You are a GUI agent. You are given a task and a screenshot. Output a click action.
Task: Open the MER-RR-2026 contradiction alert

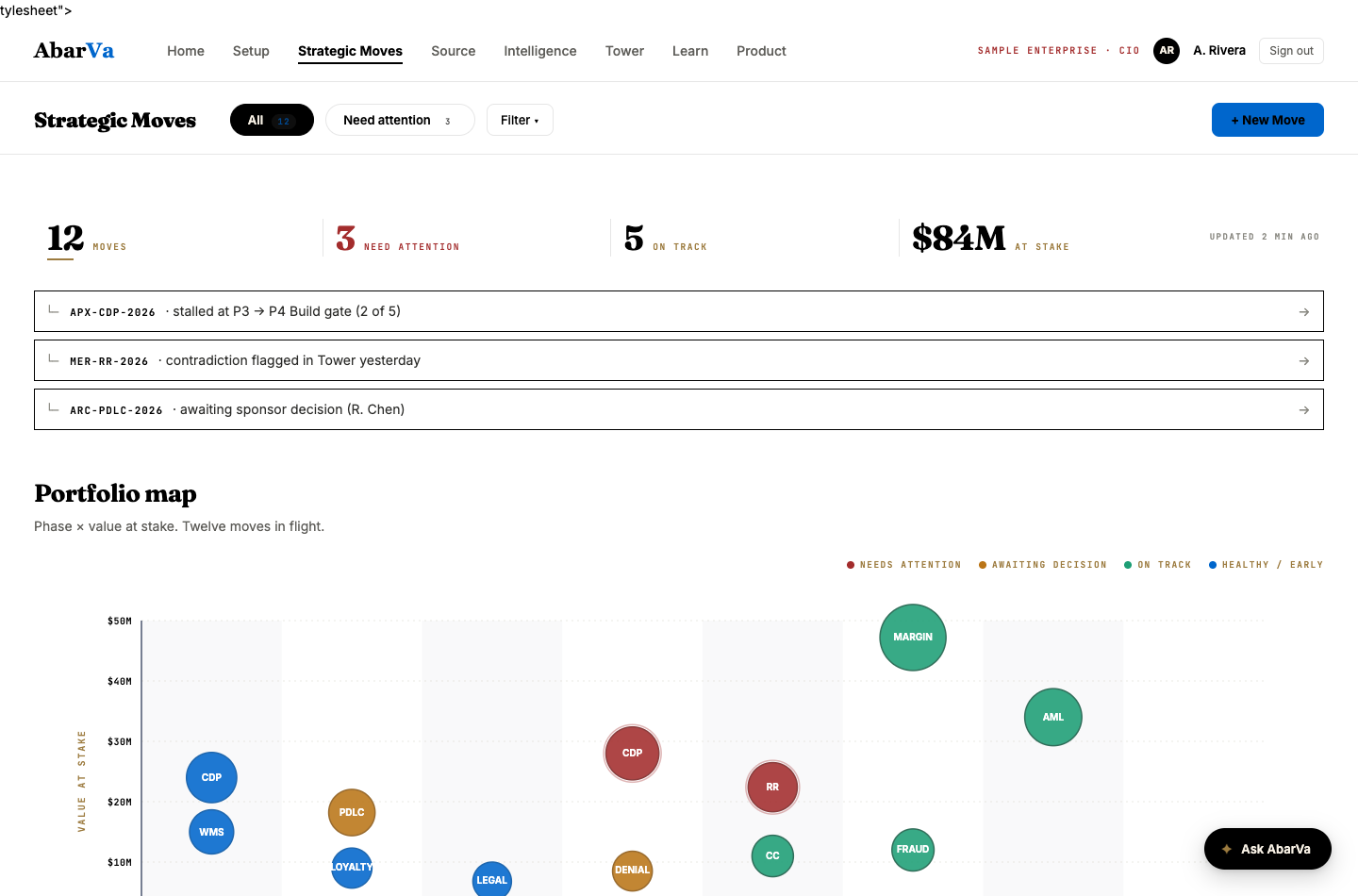[x=679, y=360]
